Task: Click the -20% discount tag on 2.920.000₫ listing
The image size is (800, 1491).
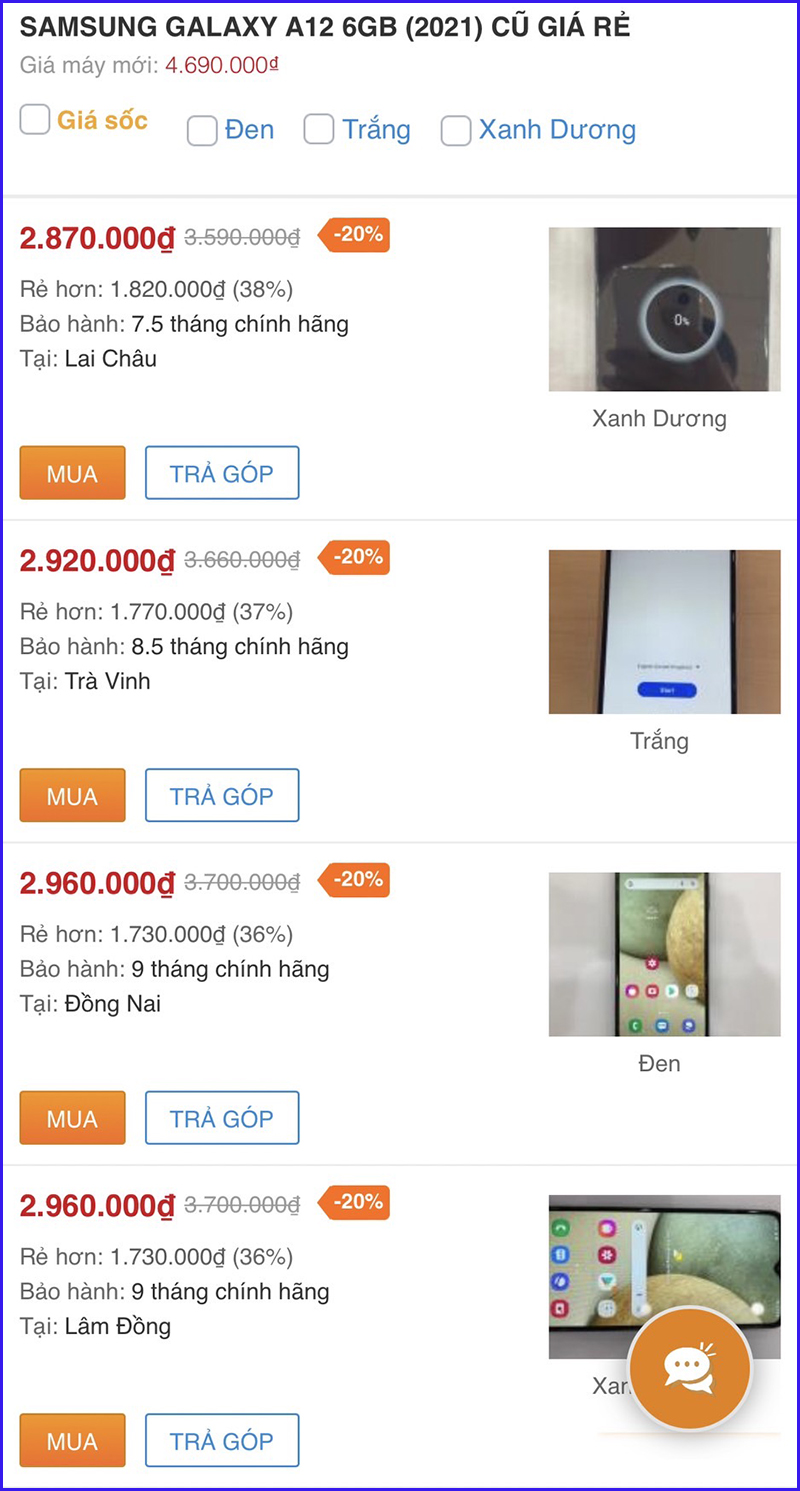Action: pos(355,557)
